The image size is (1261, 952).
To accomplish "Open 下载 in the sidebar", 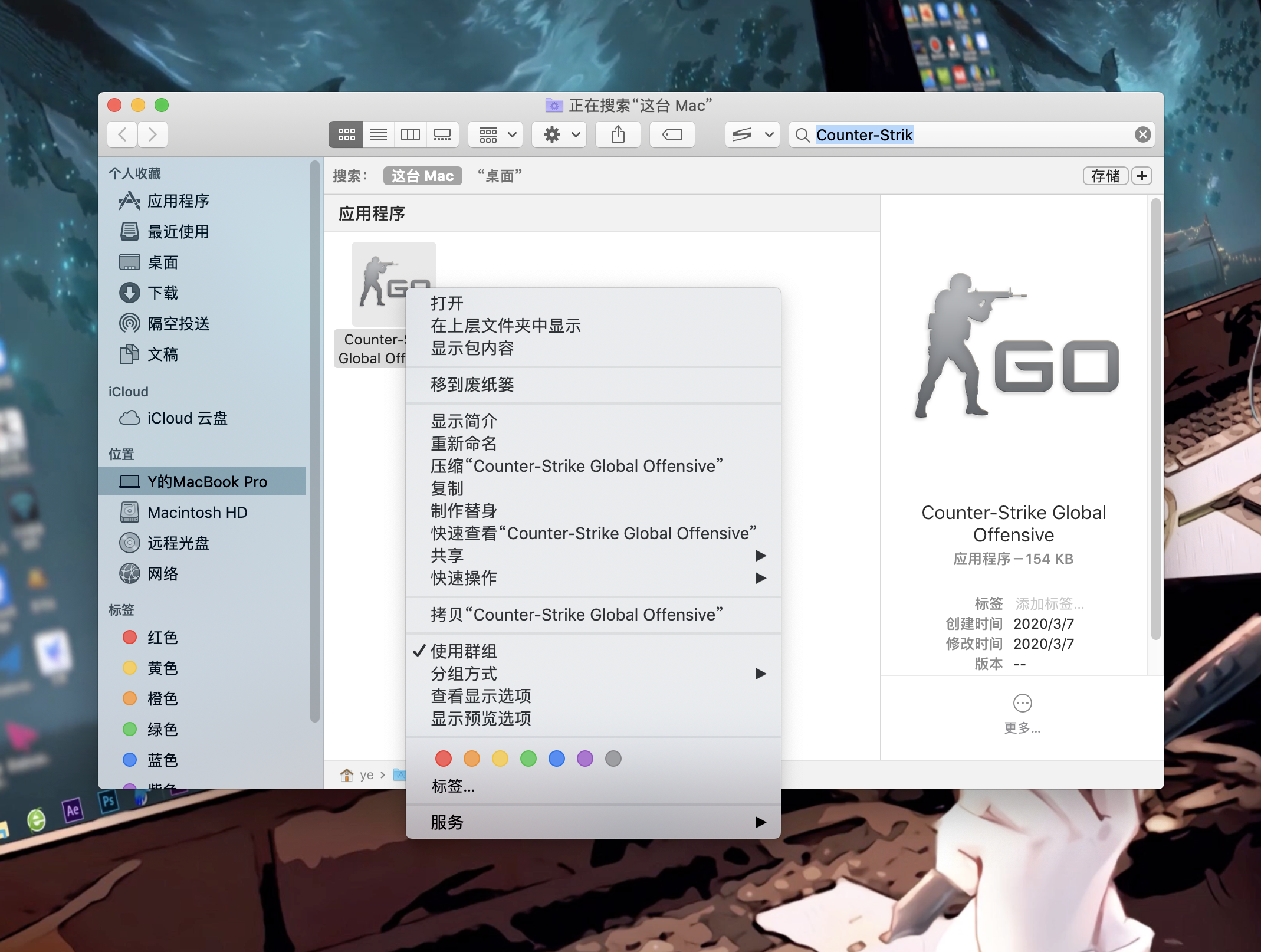I will click(x=203, y=293).
